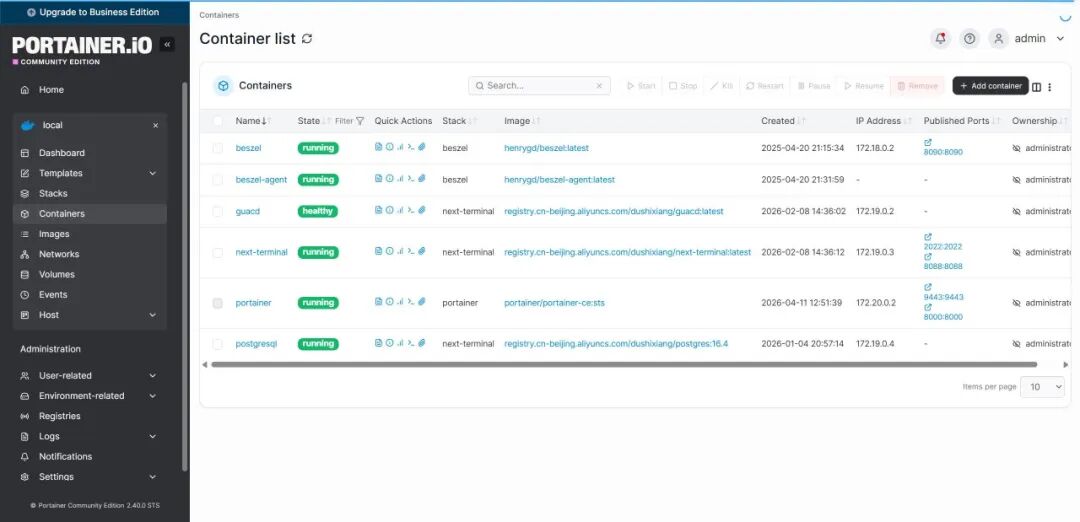Close the local environment with X
Screen dimensions: 1080x522
(x=156, y=125)
